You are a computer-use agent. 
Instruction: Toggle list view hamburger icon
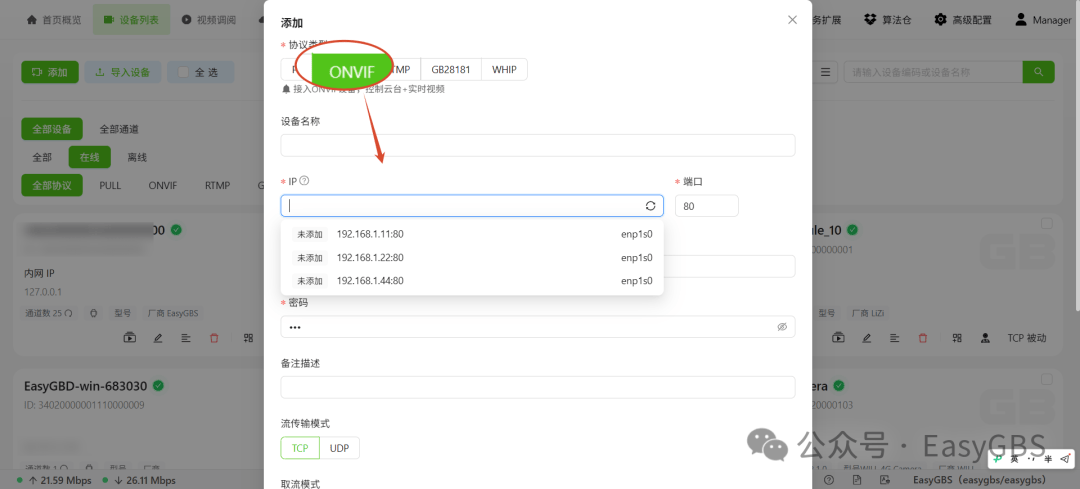(x=825, y=72)
